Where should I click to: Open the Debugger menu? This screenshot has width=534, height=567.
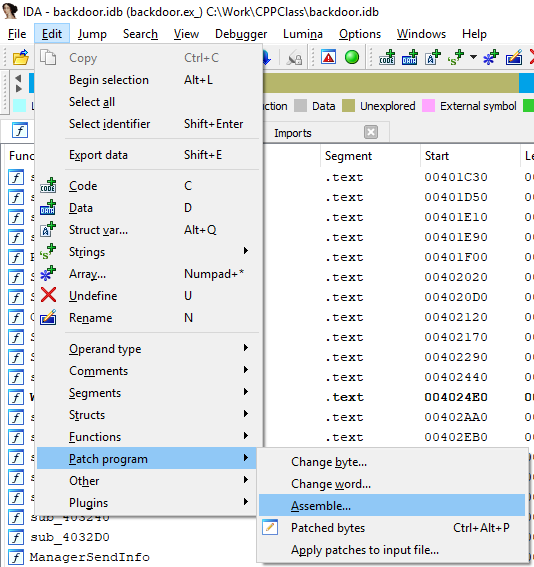[x=241, y=34]
